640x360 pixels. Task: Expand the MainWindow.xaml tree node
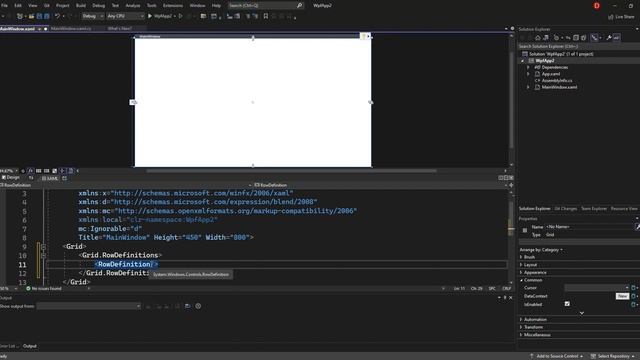pyautogui.click(x=528, y=87)
